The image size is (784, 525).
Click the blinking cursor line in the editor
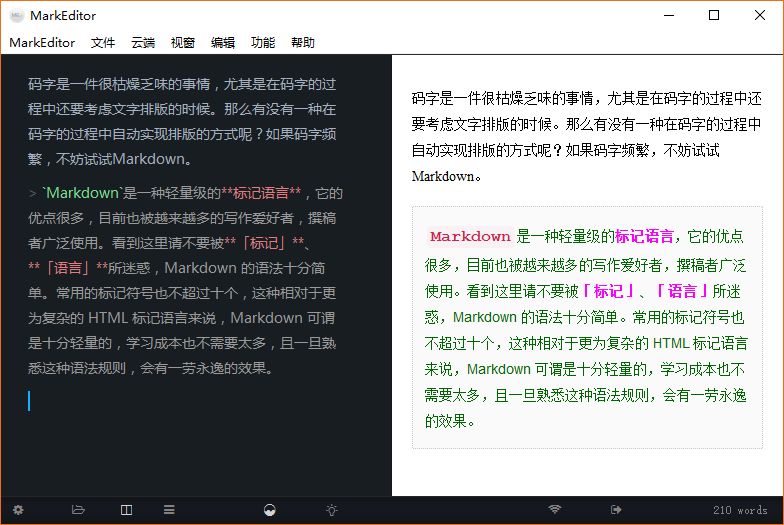(29, 401)
